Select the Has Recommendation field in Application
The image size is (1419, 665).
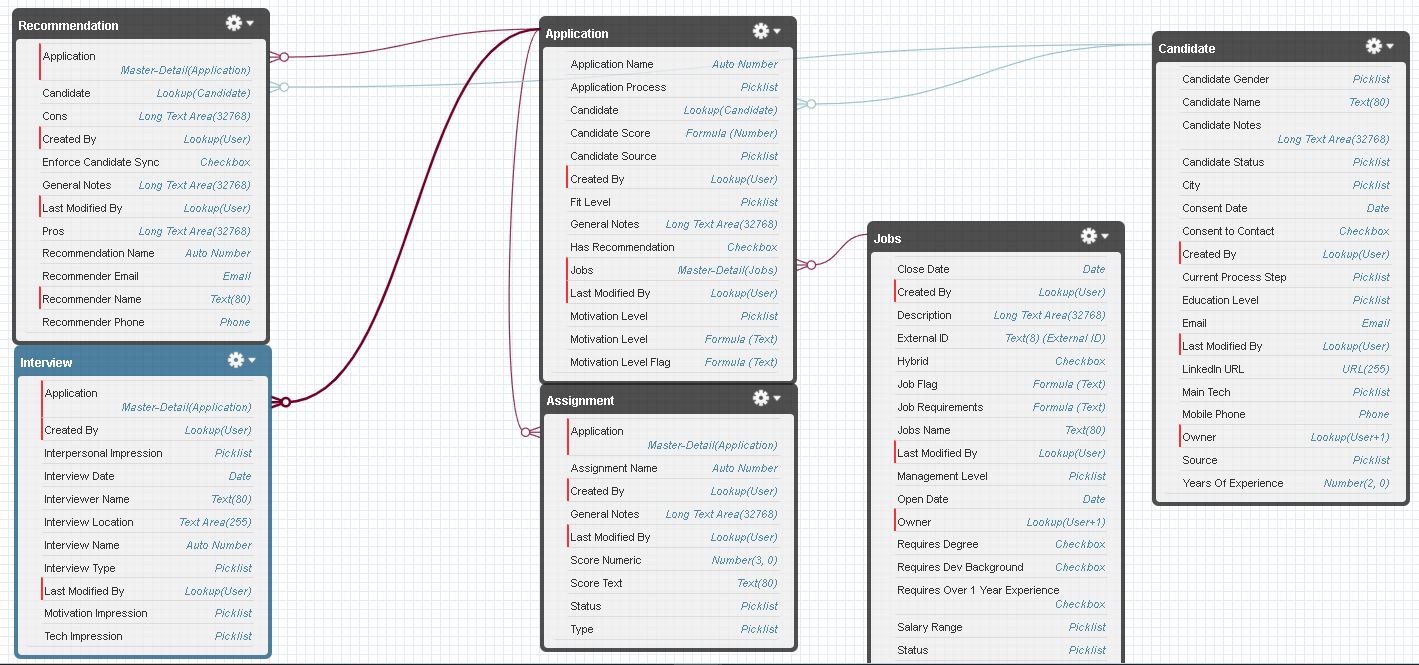coord(622,247)
